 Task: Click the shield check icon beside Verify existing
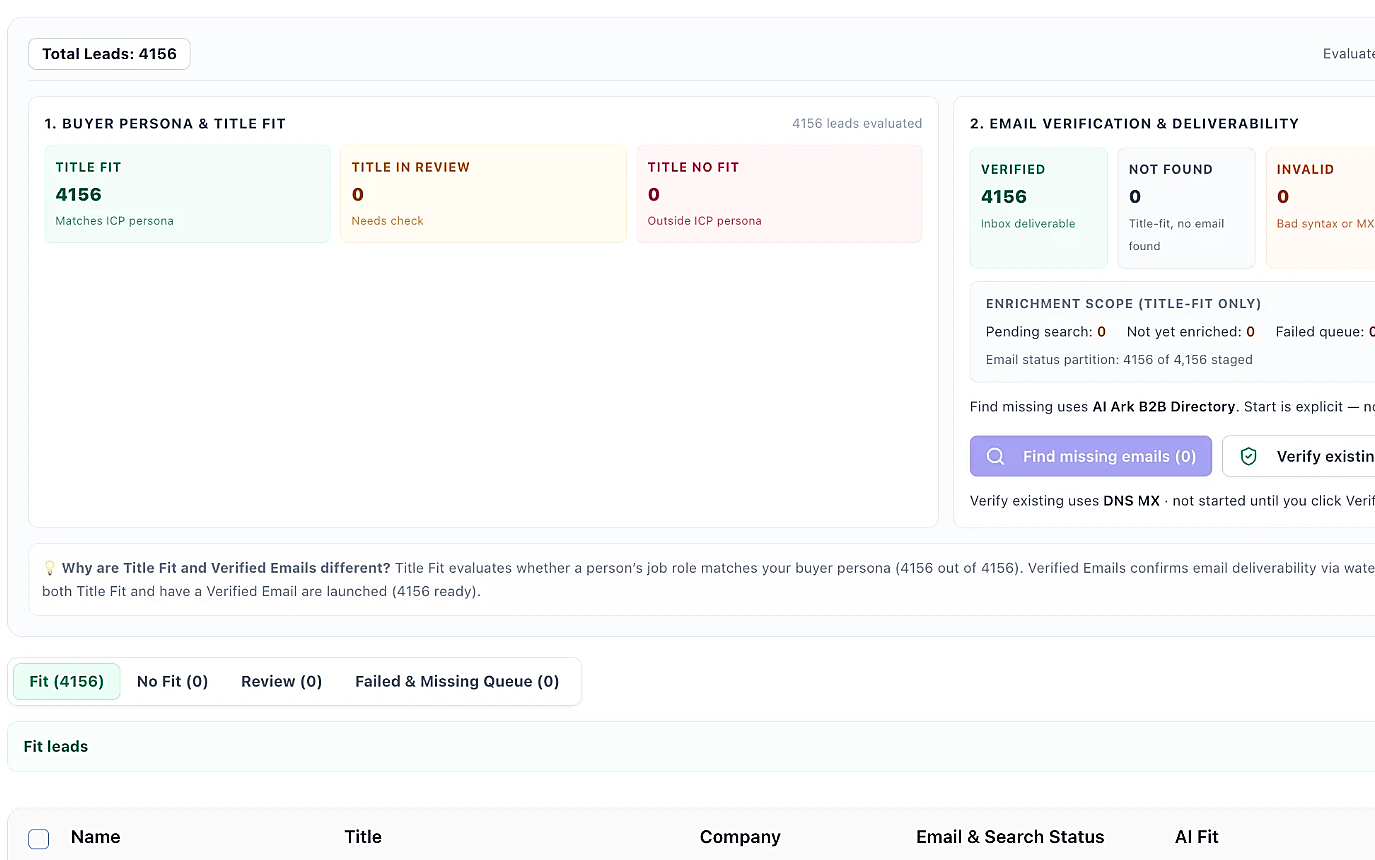coord(1248,456)
